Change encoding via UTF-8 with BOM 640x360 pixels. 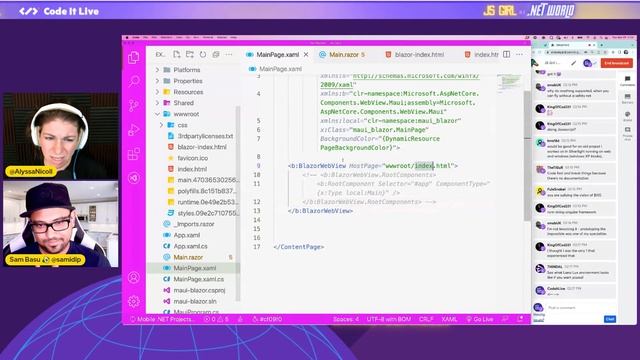(x=389, y=319)
